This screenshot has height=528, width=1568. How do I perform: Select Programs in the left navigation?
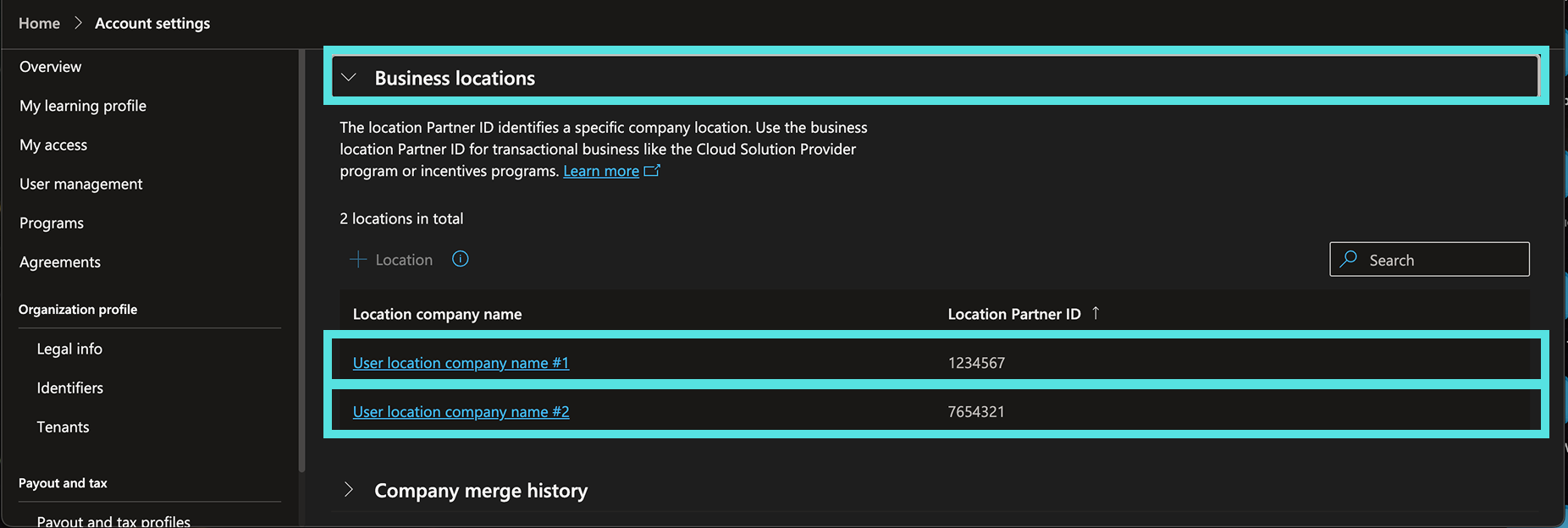pyautogui.click(x=52, y=223)
